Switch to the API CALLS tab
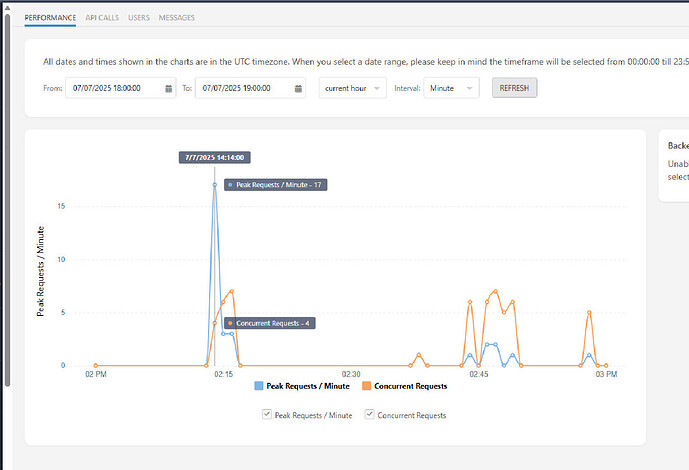The image size is (689, 470). coord(101,18)
